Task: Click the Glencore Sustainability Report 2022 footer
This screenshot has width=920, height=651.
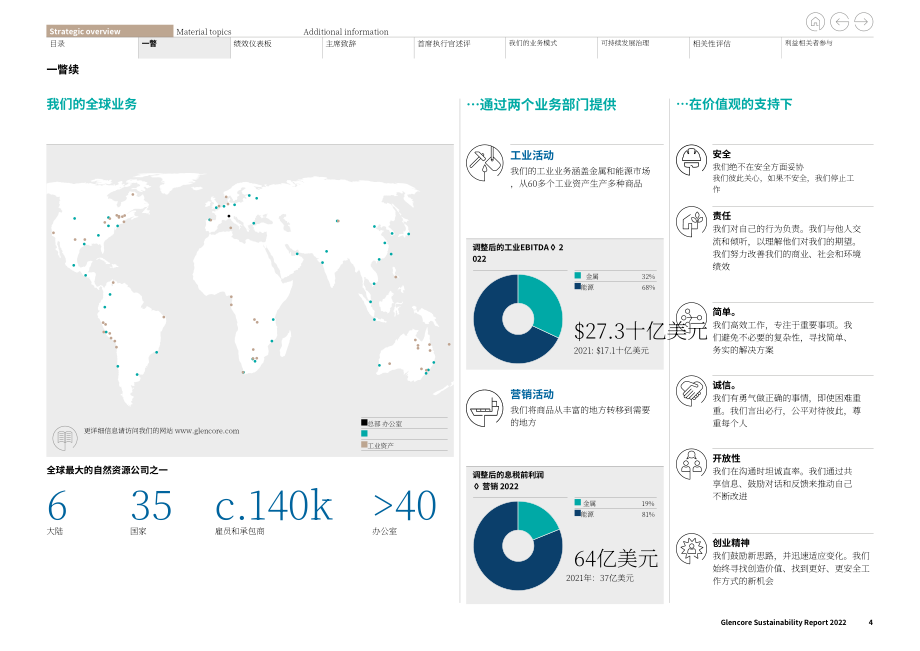Action: click(783, 622)
